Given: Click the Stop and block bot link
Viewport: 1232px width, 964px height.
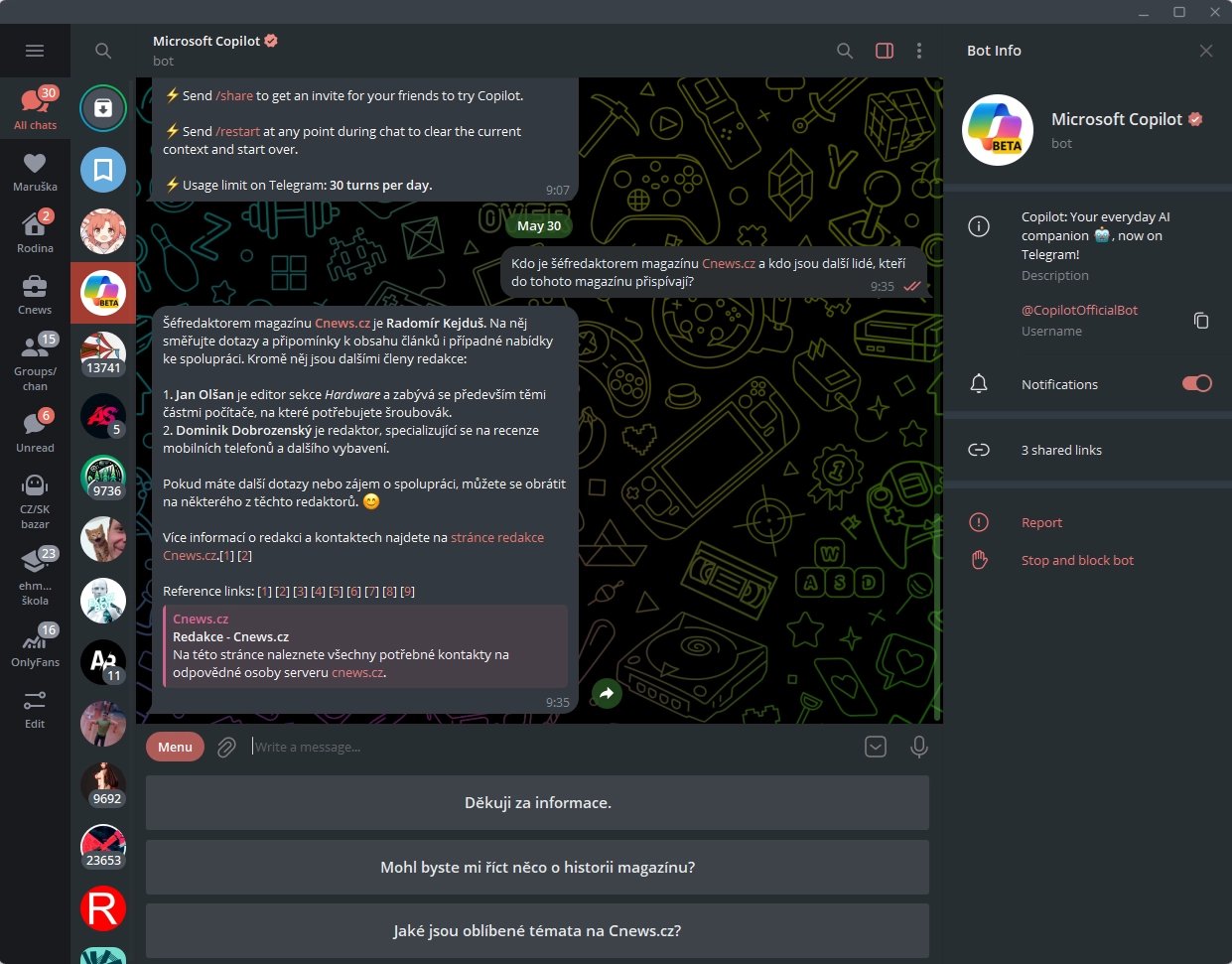Looking at the screenshot, I should point(1077,560).
